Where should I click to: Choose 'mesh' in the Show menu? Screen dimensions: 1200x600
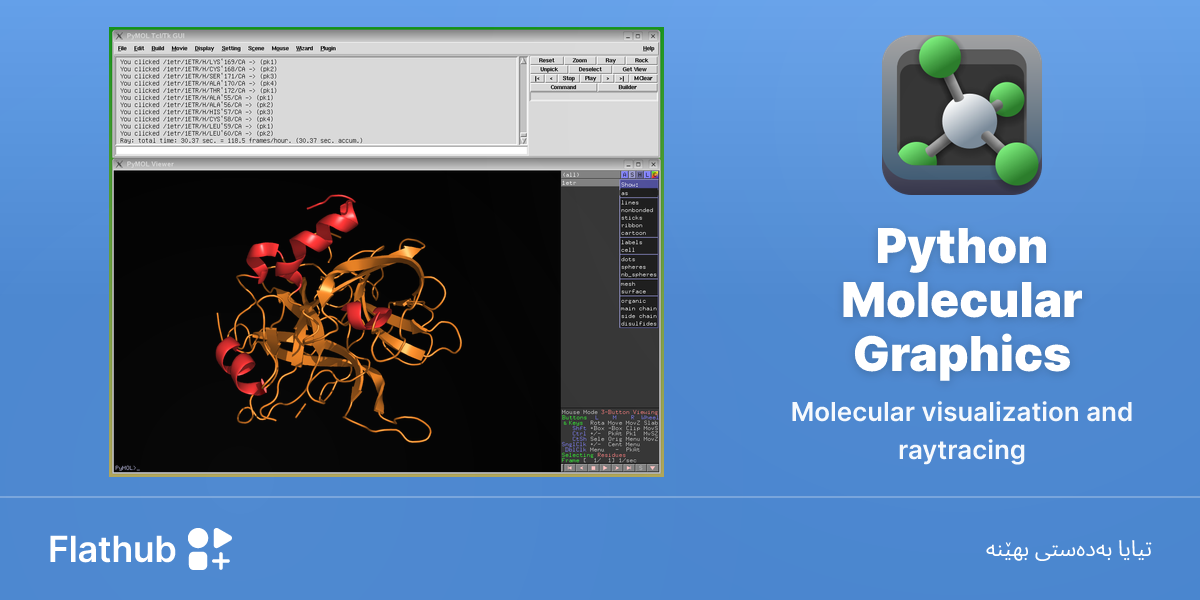pyautogui.click(x=639, y=284)
